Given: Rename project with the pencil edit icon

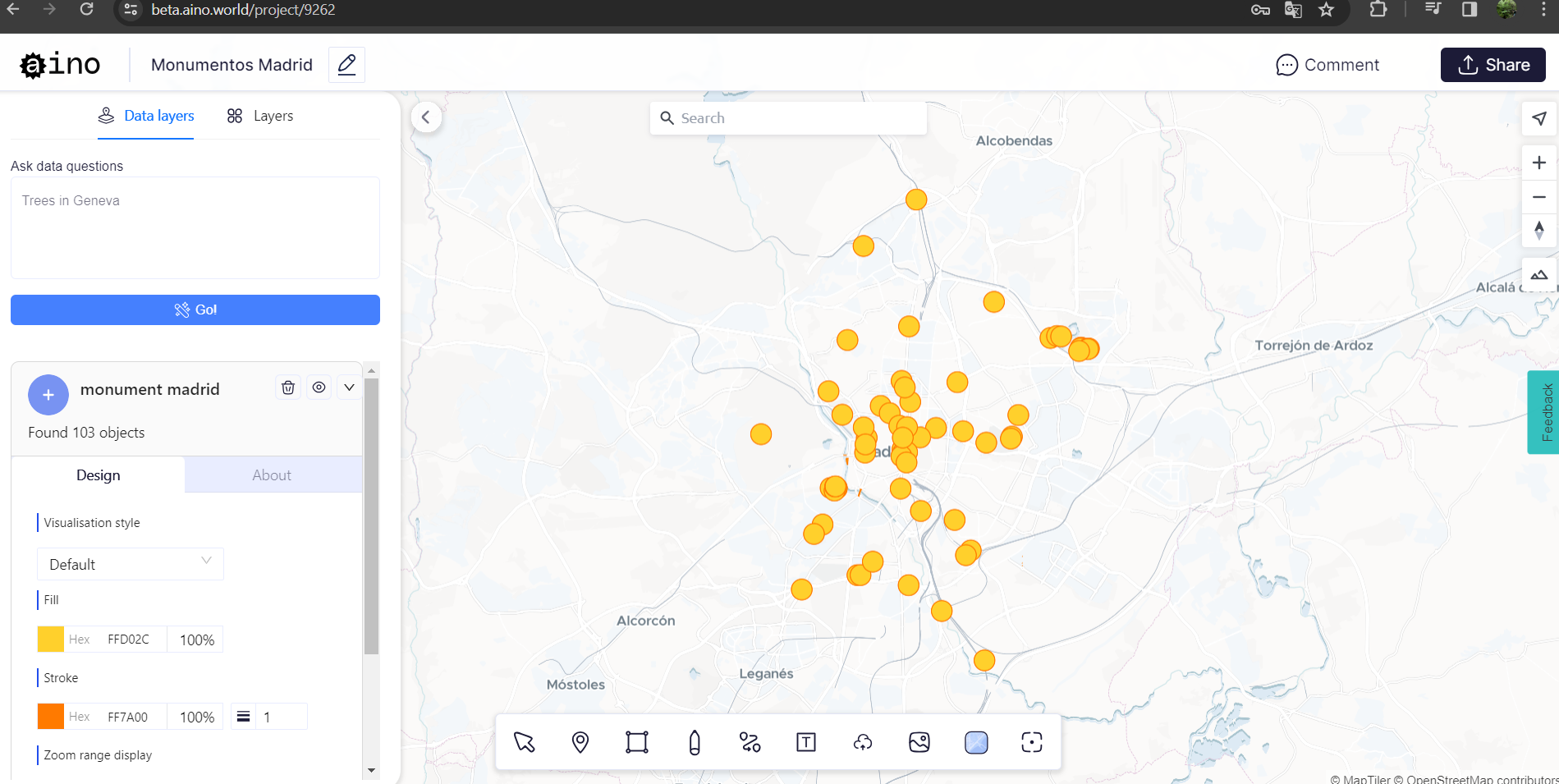Looking at the screenshot, I should point(346,65).
